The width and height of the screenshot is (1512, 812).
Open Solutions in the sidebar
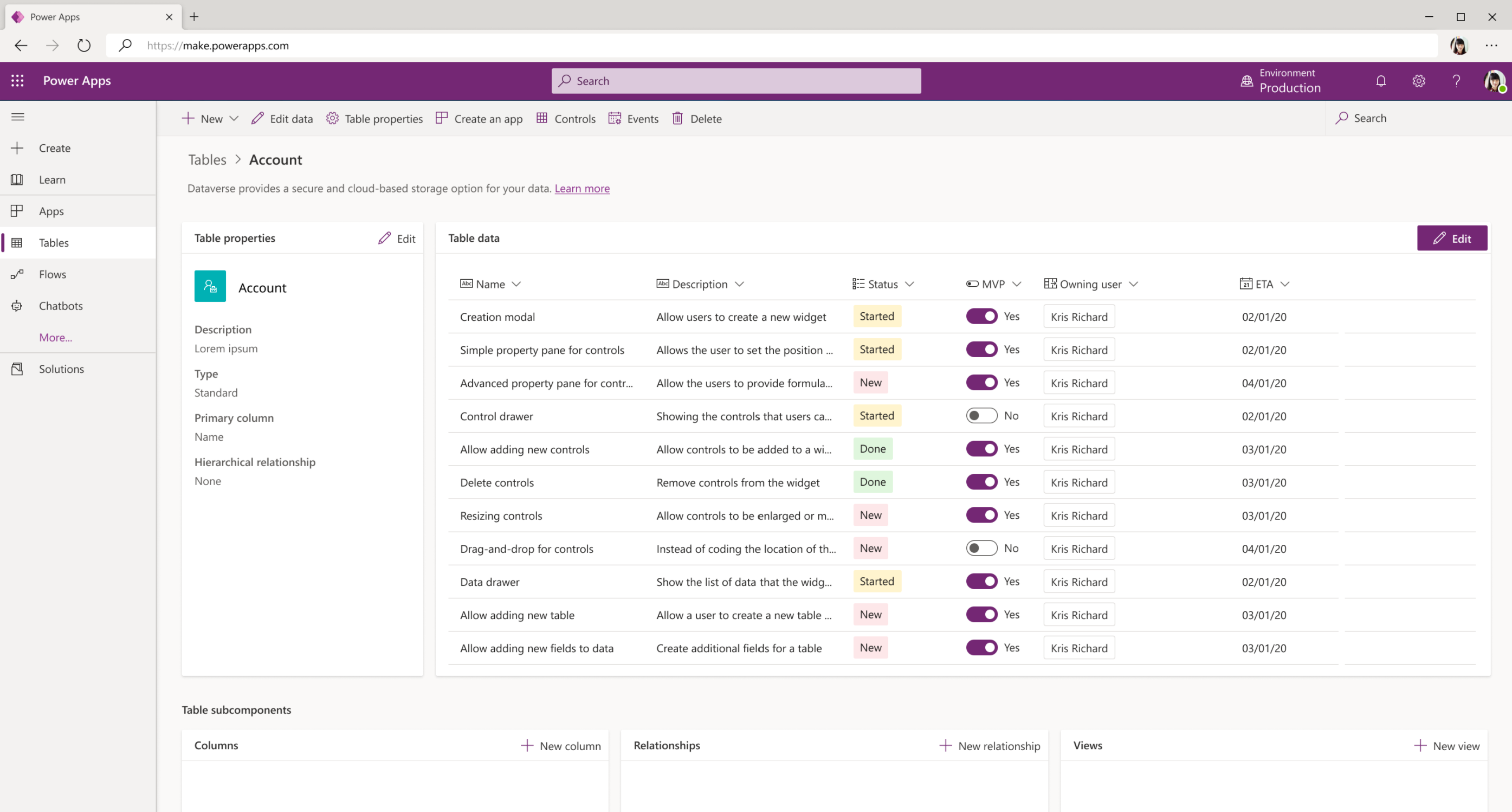point(61,369)
